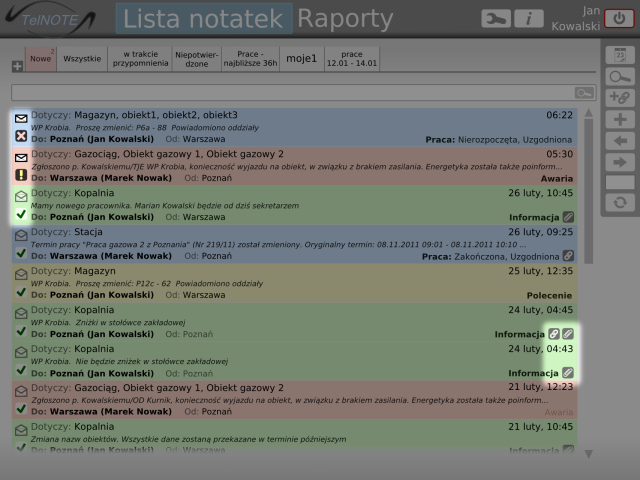Click green checkmark of 24 luty 04:43 note
The height and width of the screenshot is (480, 640).
pos(21,370)
